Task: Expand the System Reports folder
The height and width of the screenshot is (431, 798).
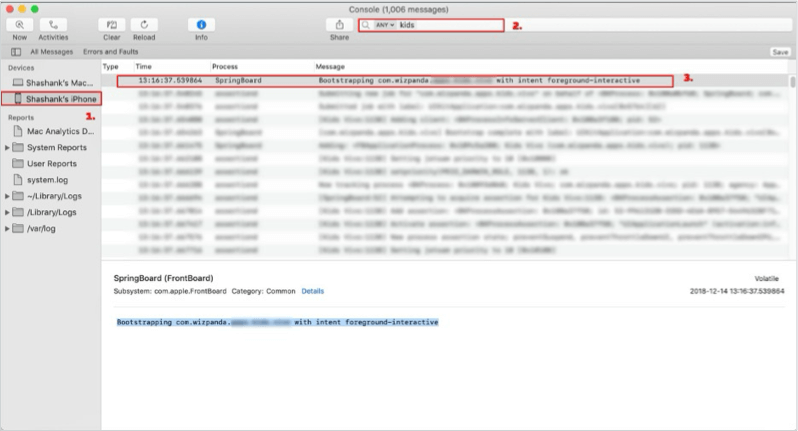Action: [7, 148]
